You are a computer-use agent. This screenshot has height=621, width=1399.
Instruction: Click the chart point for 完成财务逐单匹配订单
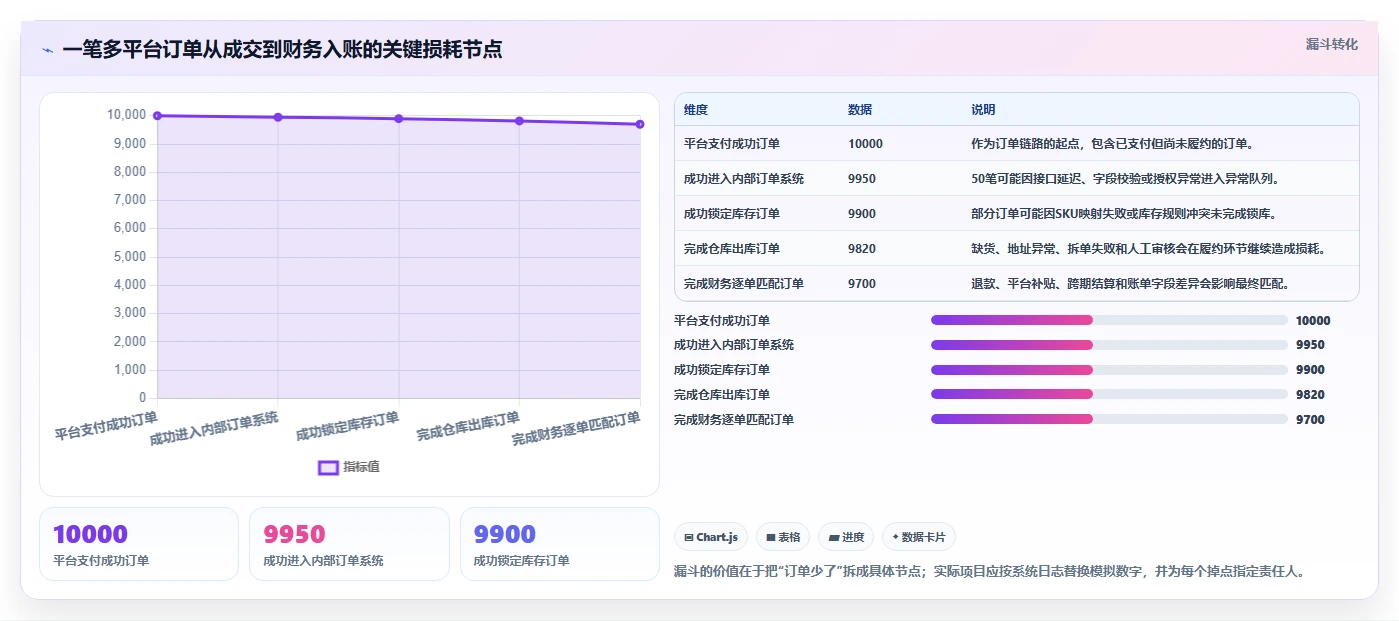pos(640,124)
